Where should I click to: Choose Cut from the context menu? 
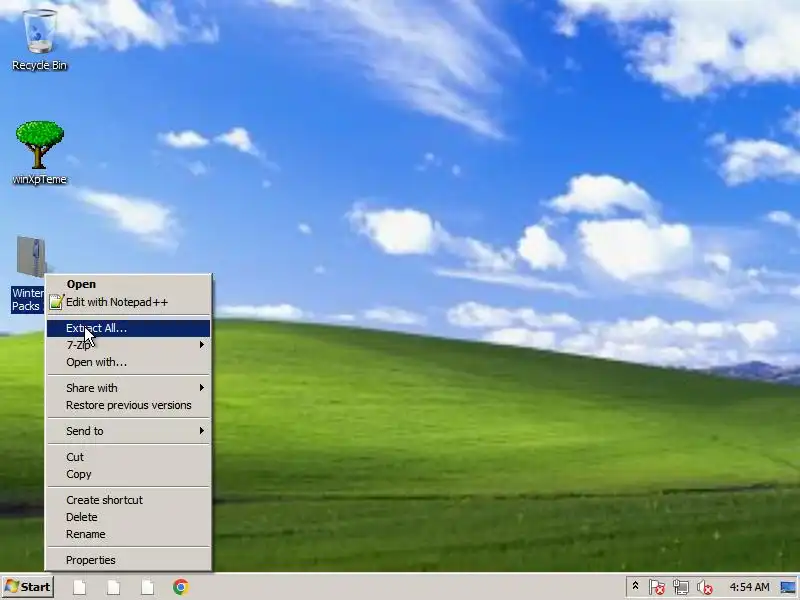click(x=129, y=457)
